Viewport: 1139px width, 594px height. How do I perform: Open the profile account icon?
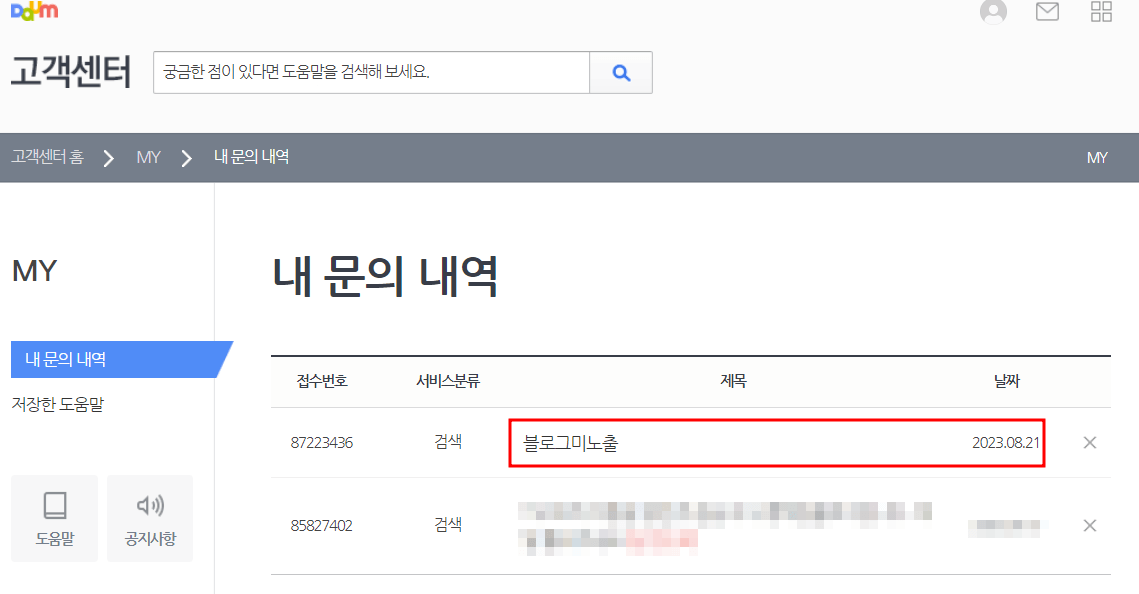993,13
